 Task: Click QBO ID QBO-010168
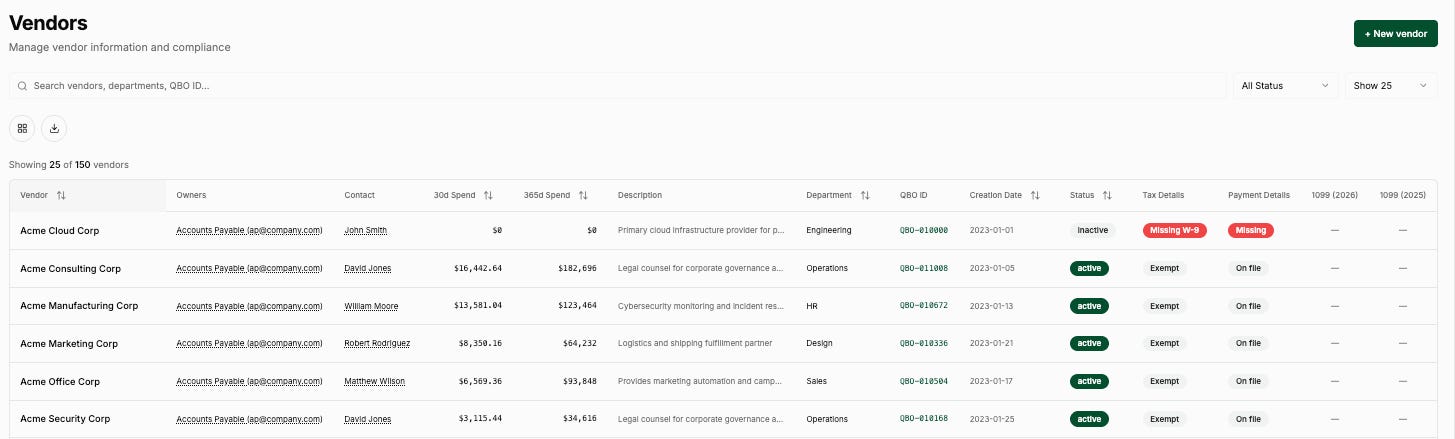pos(923,419)
